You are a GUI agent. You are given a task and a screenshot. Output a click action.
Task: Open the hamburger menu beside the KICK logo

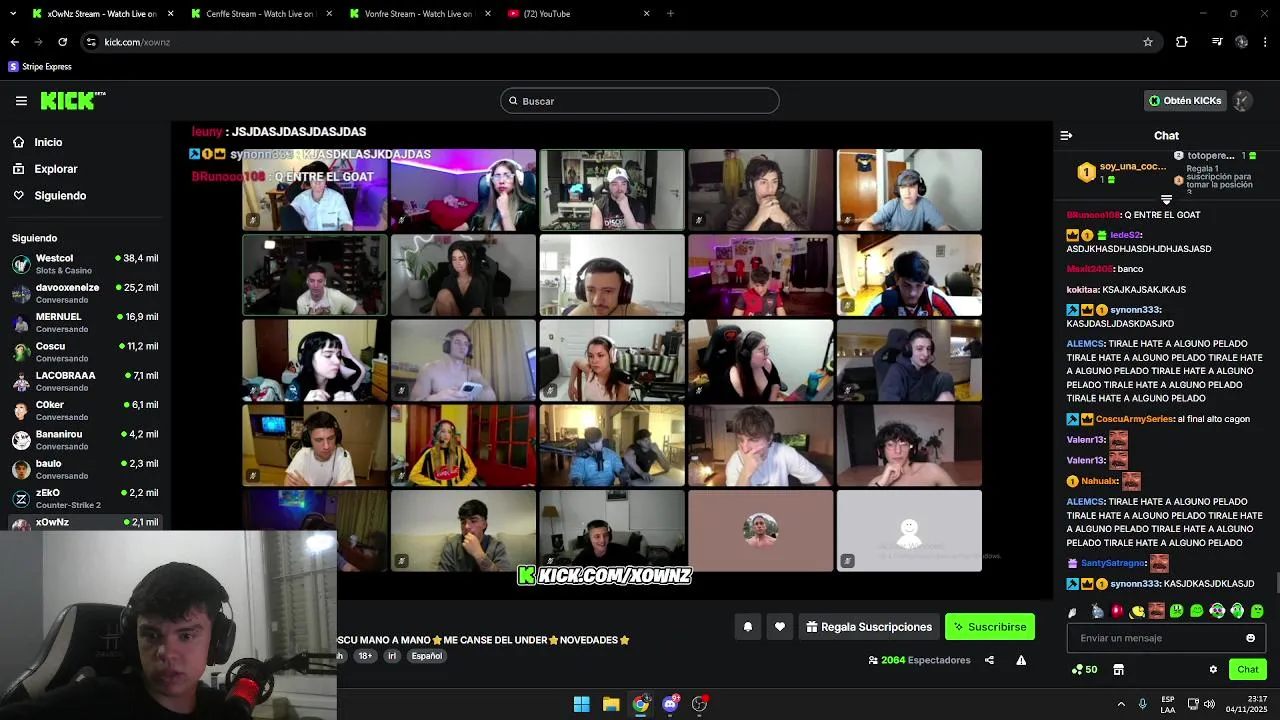coord(21,101)
